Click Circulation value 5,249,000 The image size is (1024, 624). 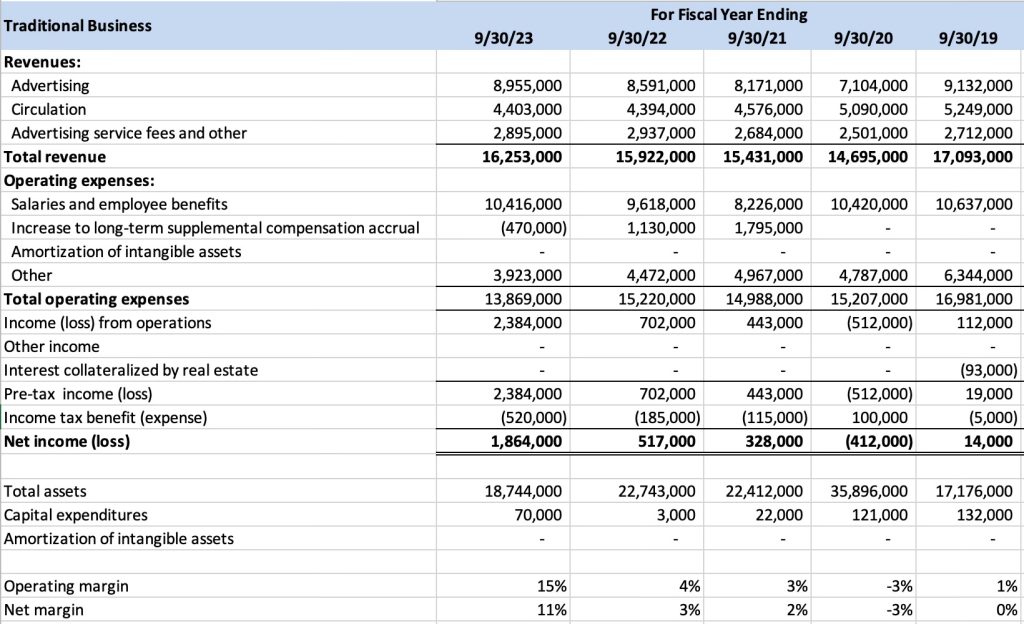pyautogui.click(x=977, y=109)
